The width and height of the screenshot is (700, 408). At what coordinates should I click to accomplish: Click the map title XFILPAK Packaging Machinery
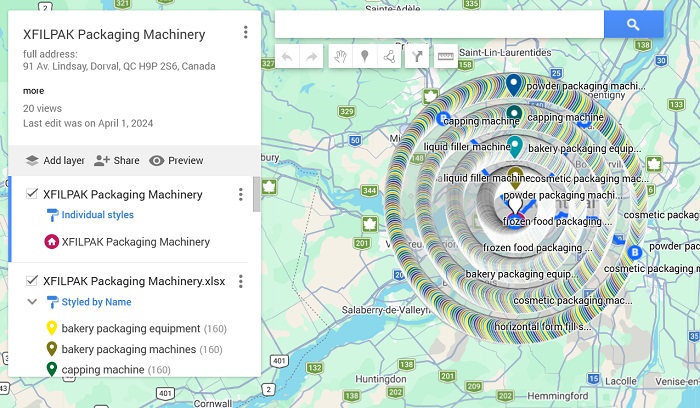click(x=114, y=34)
